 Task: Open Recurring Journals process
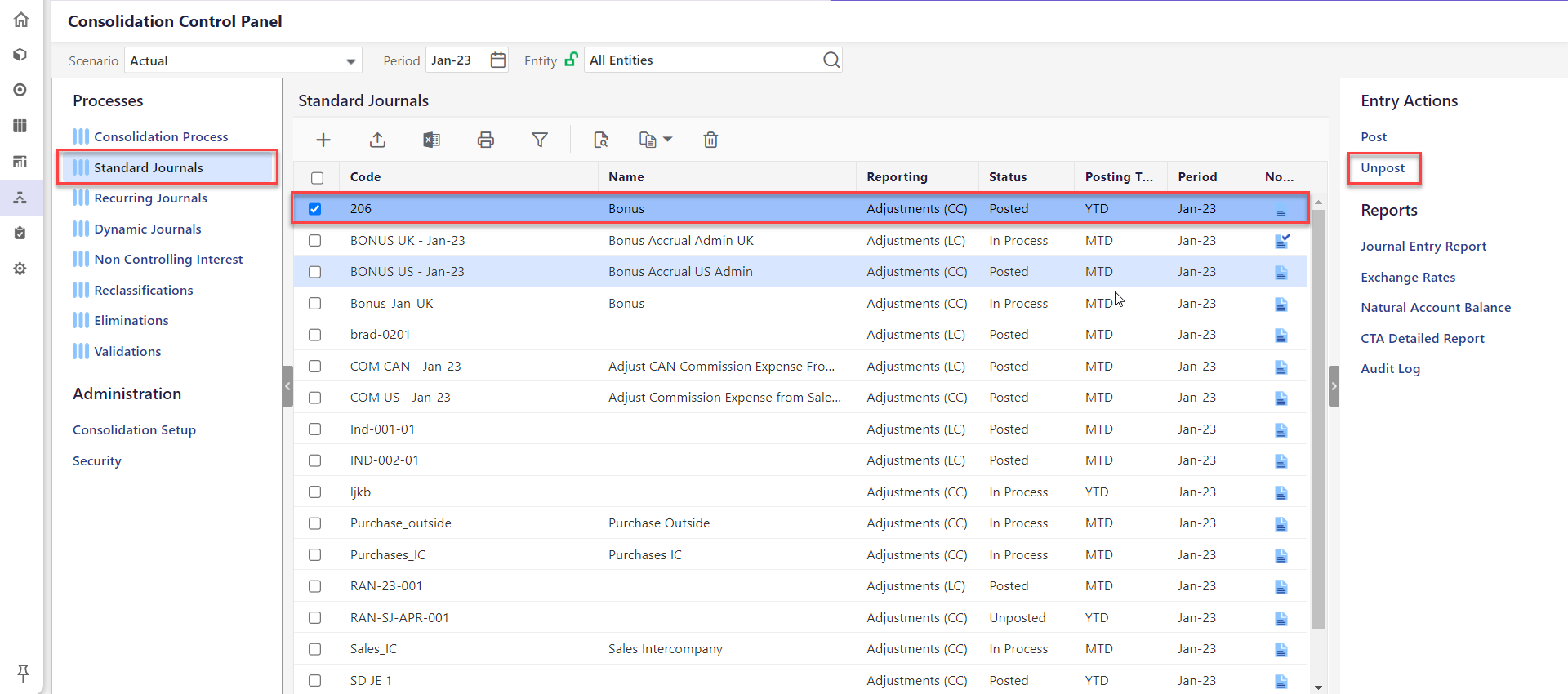150,198
